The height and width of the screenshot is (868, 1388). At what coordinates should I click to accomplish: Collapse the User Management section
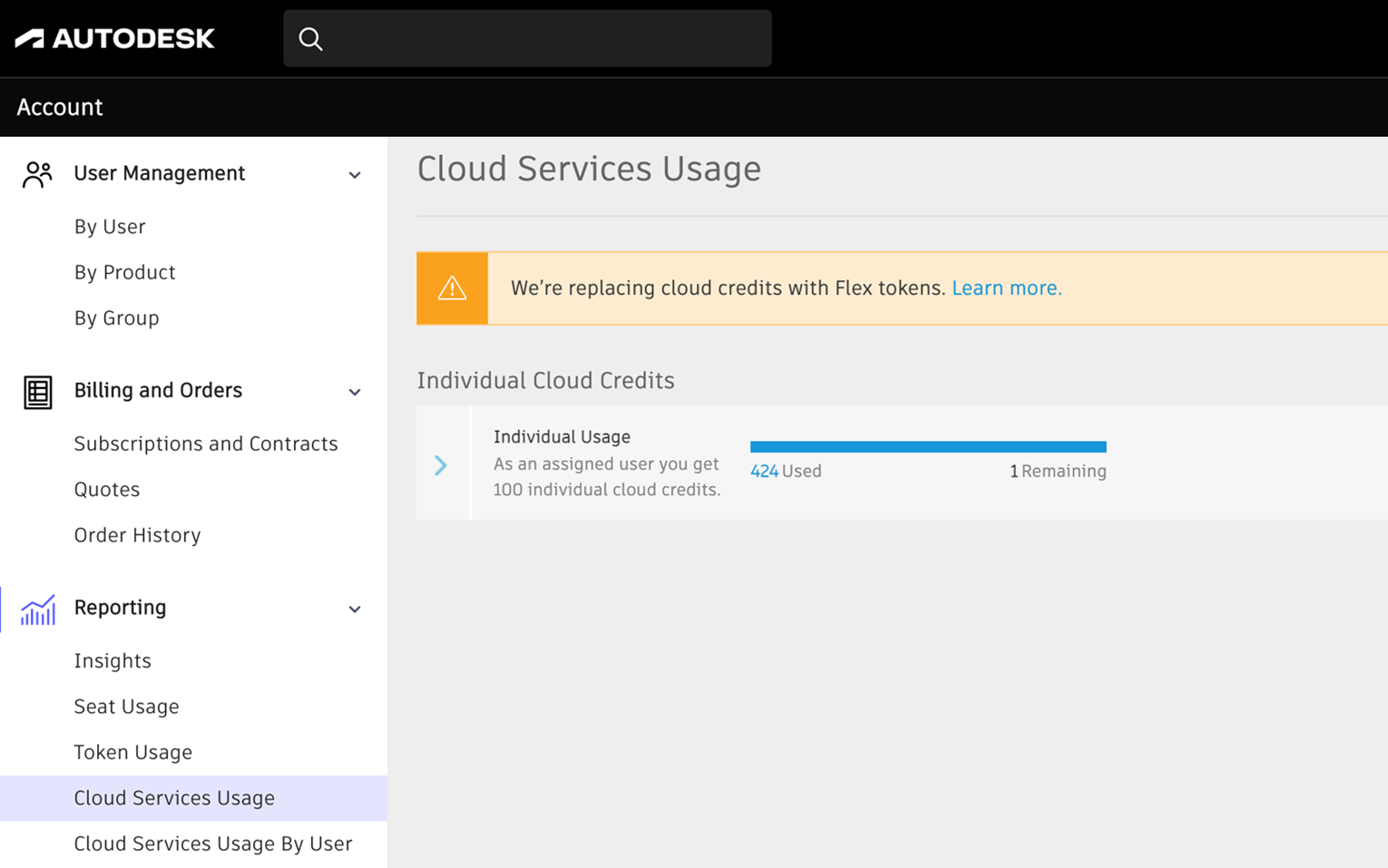pyautogui.click(x=354, y=174)
